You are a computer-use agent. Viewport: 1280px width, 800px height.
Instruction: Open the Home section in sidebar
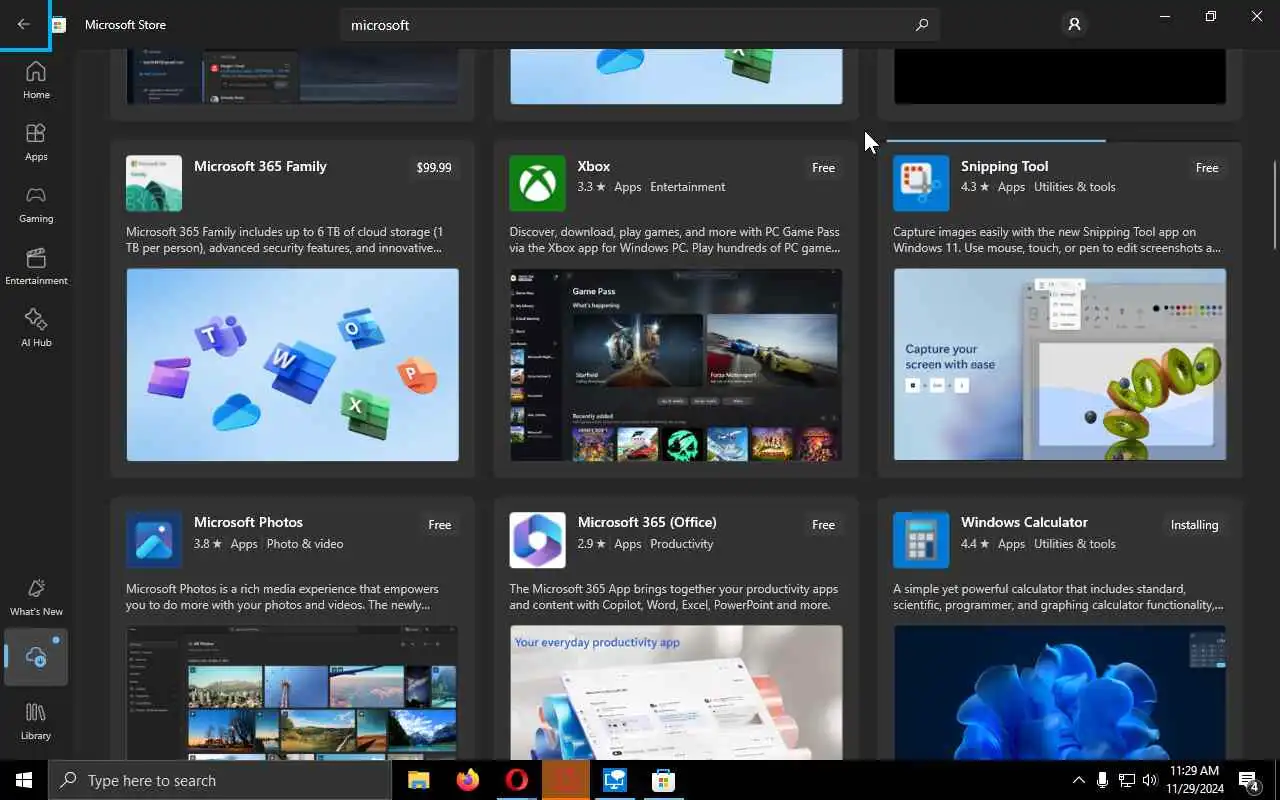(36, 80)
